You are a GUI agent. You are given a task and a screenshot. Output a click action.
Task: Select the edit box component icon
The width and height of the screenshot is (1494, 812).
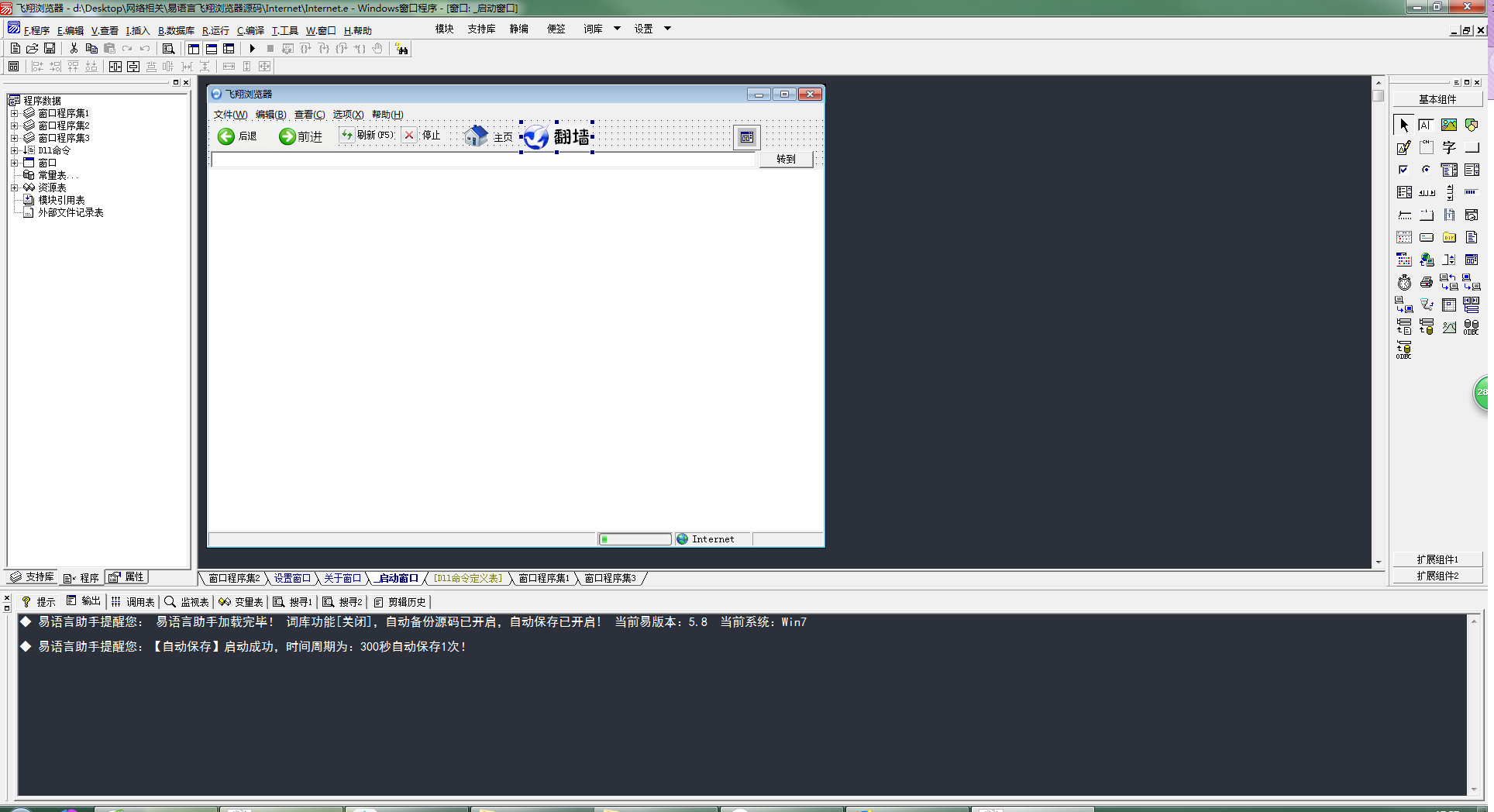click(1426, 125)
